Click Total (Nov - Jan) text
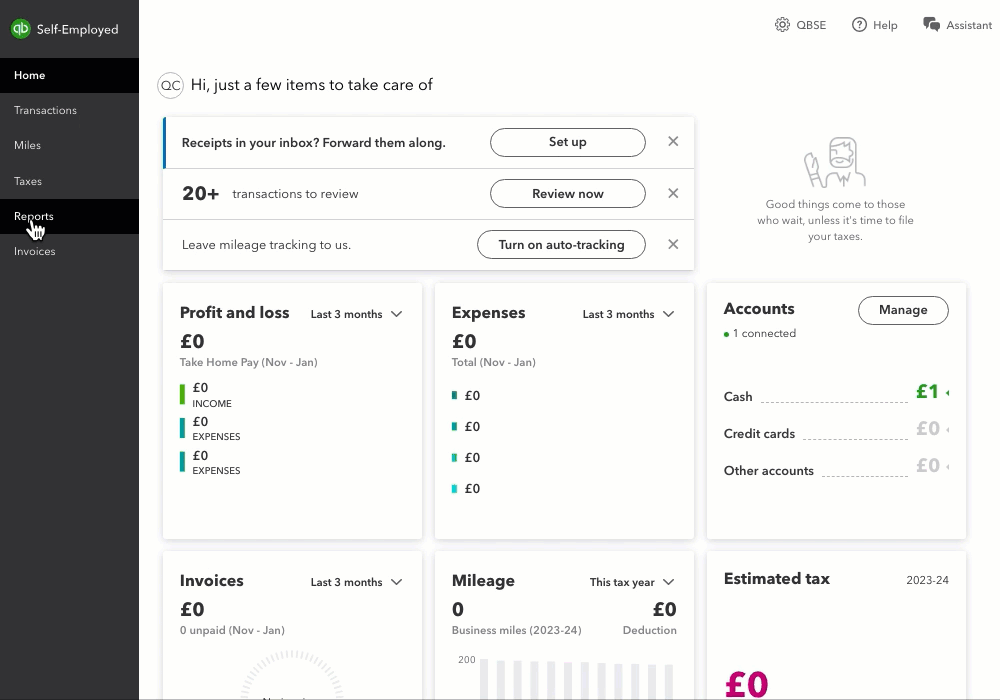 (494, 362)
